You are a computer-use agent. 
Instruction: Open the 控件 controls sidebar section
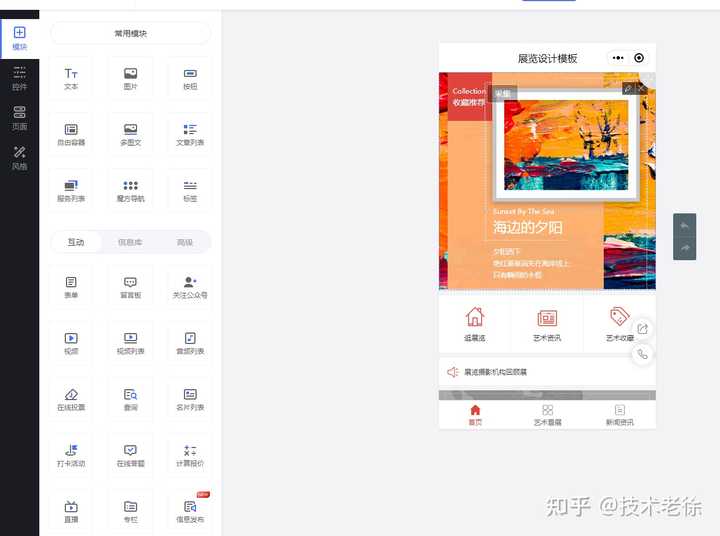pyautogui.click(x=19, y=79)
